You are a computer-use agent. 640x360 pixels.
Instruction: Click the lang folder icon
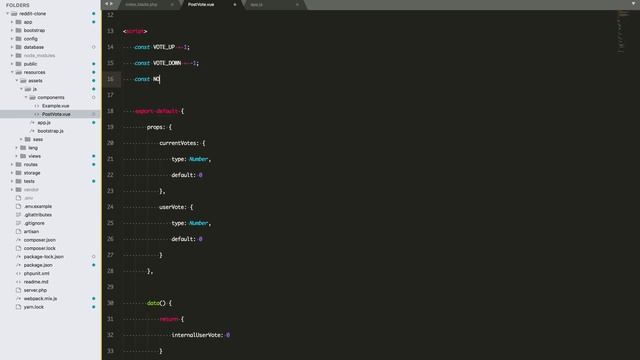click(23, 148)
